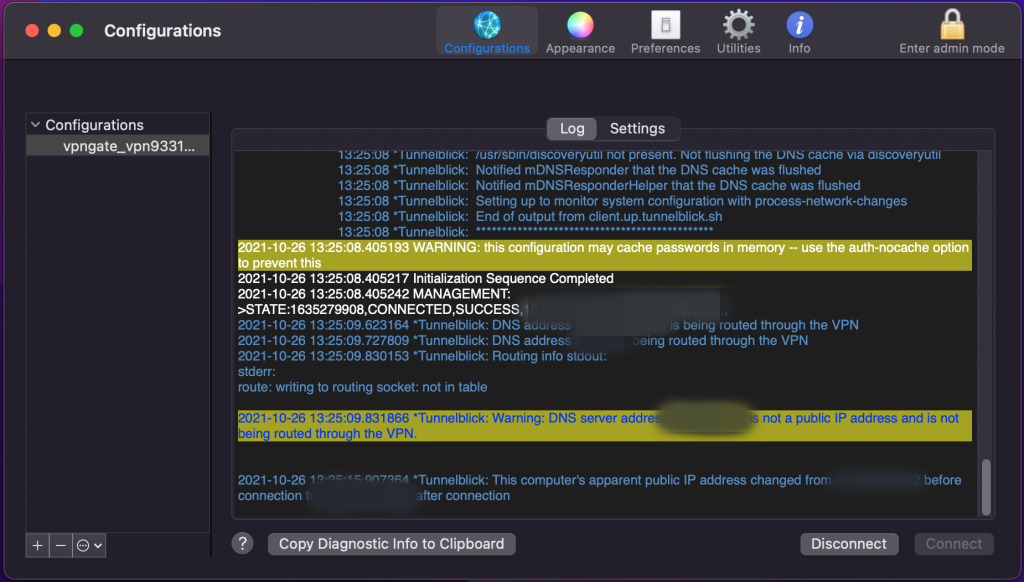
Task: Click the highlighted DNS server warning line
Action: tap(604, 426)
